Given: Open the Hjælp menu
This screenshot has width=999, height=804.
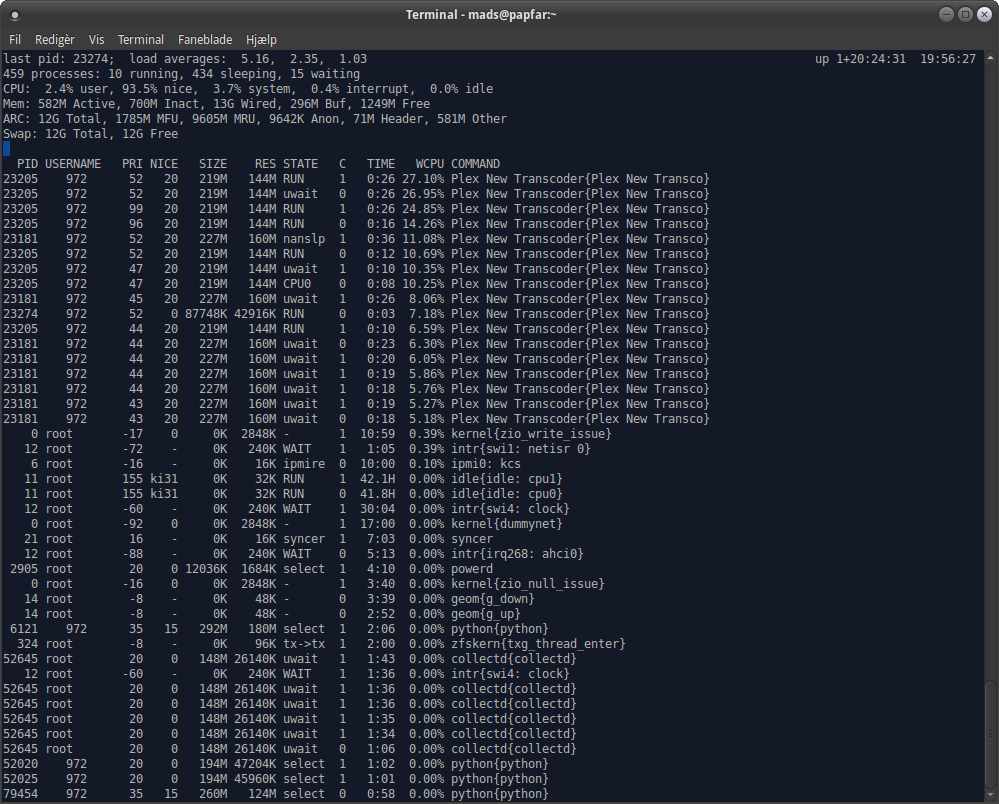Looking at the screenshot, I should coord(261,39).
